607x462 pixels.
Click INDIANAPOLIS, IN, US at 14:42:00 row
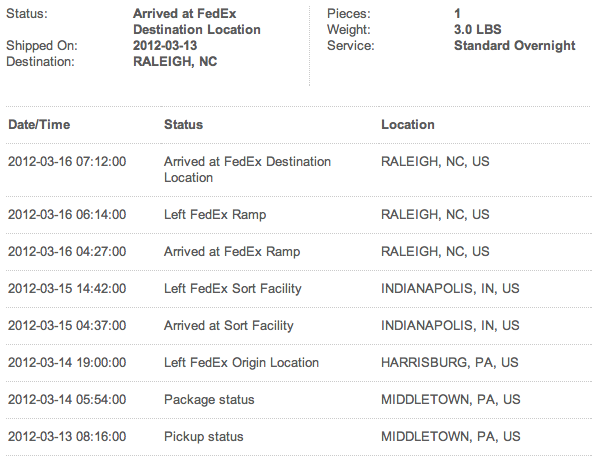coord(450,289)
